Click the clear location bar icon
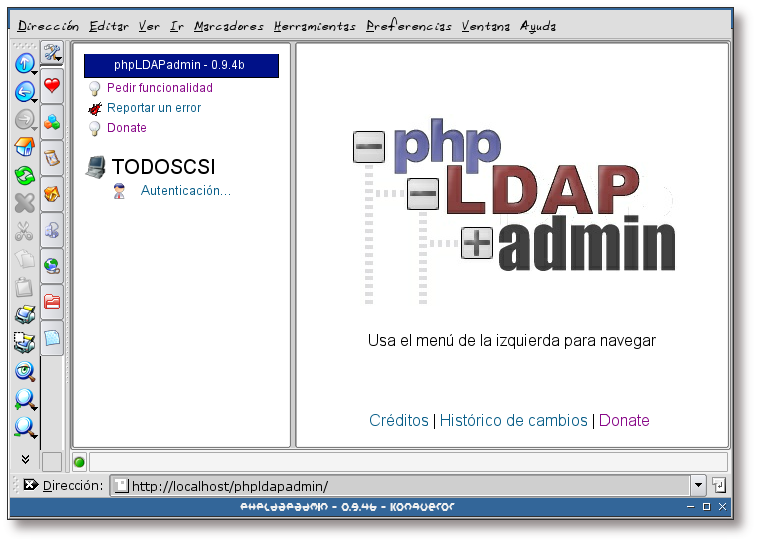 (x=30, y=485)
